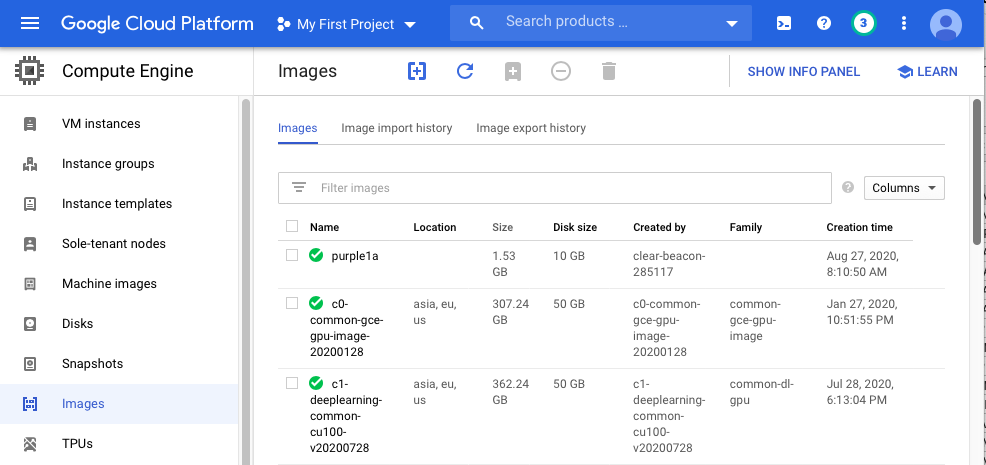986x465 pixels.
Task: Activate Cloud Shell from top bar
Action: click(x=784, y=23)
